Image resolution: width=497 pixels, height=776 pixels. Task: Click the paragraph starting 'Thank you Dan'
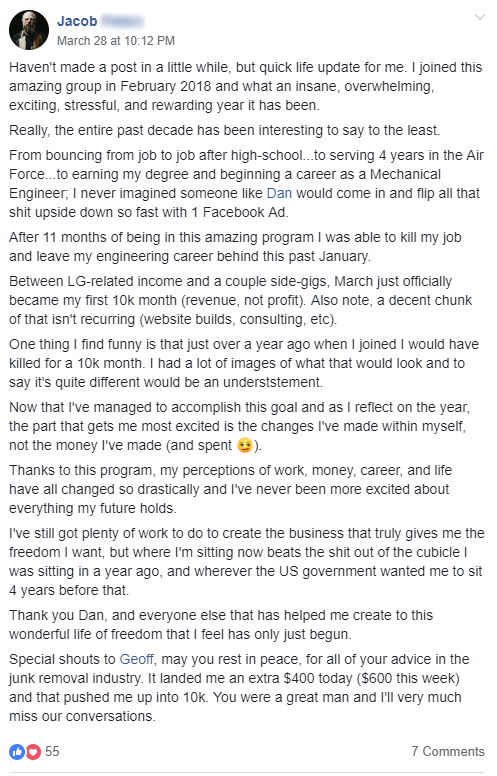point(221,625)
